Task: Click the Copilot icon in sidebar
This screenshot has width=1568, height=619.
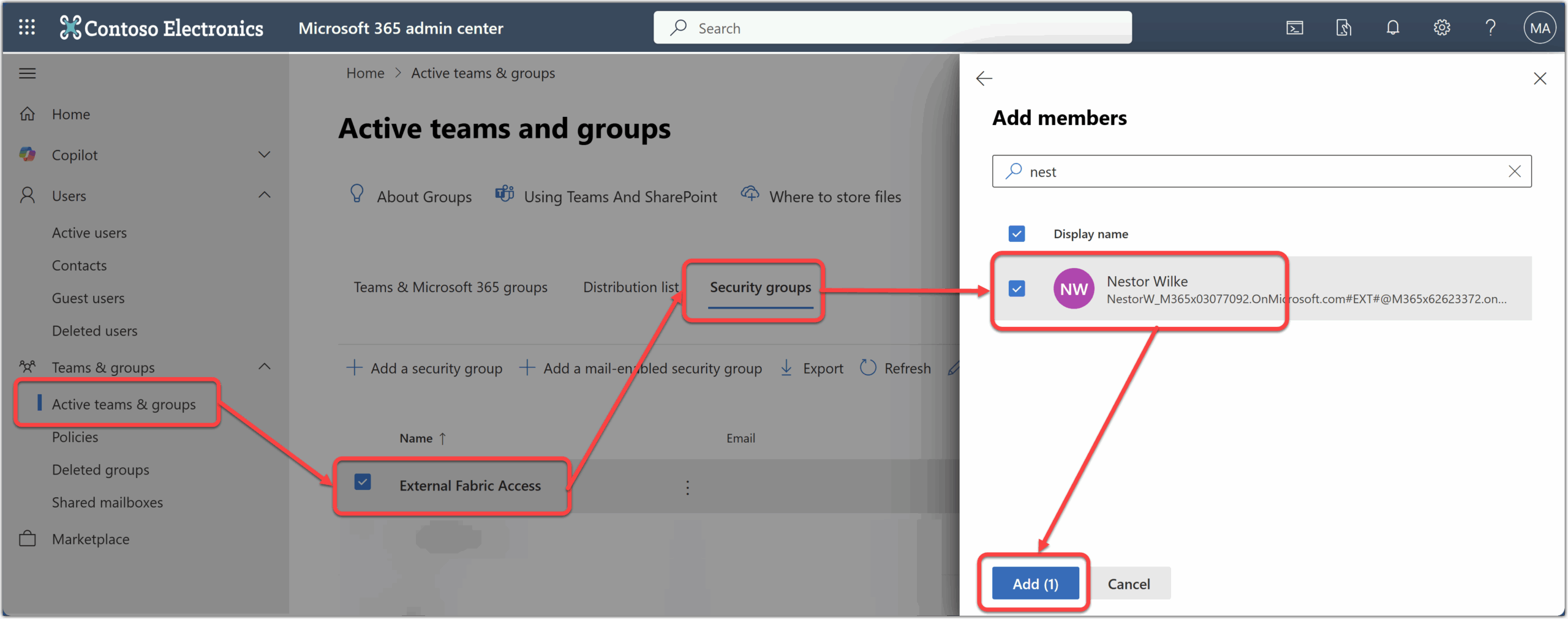Action: click(28, 154)
